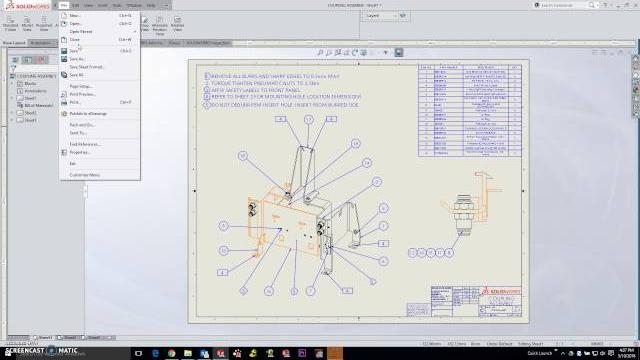Viewport: 640px width, 360px height.
Task: Select COUPLING ASSEMBLY root tree item
Action: click(33, 76)
